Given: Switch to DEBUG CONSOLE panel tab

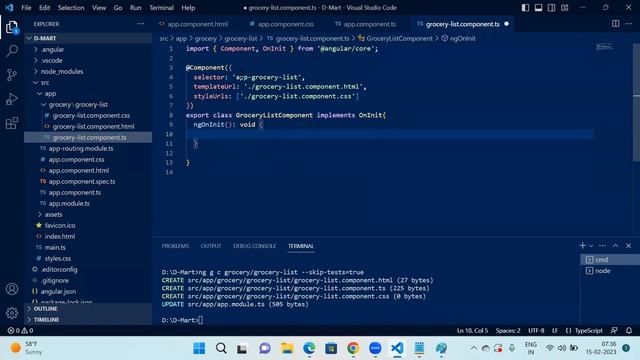Looking at the screenshot, I should [254, 246].
